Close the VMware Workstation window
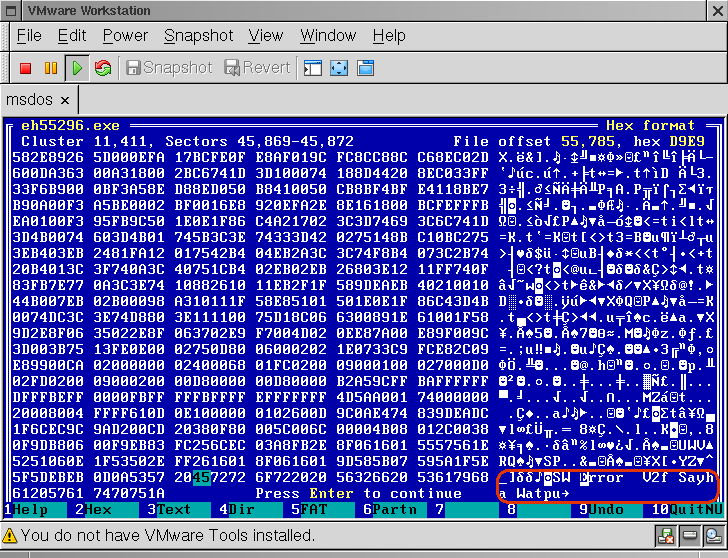 718,11
